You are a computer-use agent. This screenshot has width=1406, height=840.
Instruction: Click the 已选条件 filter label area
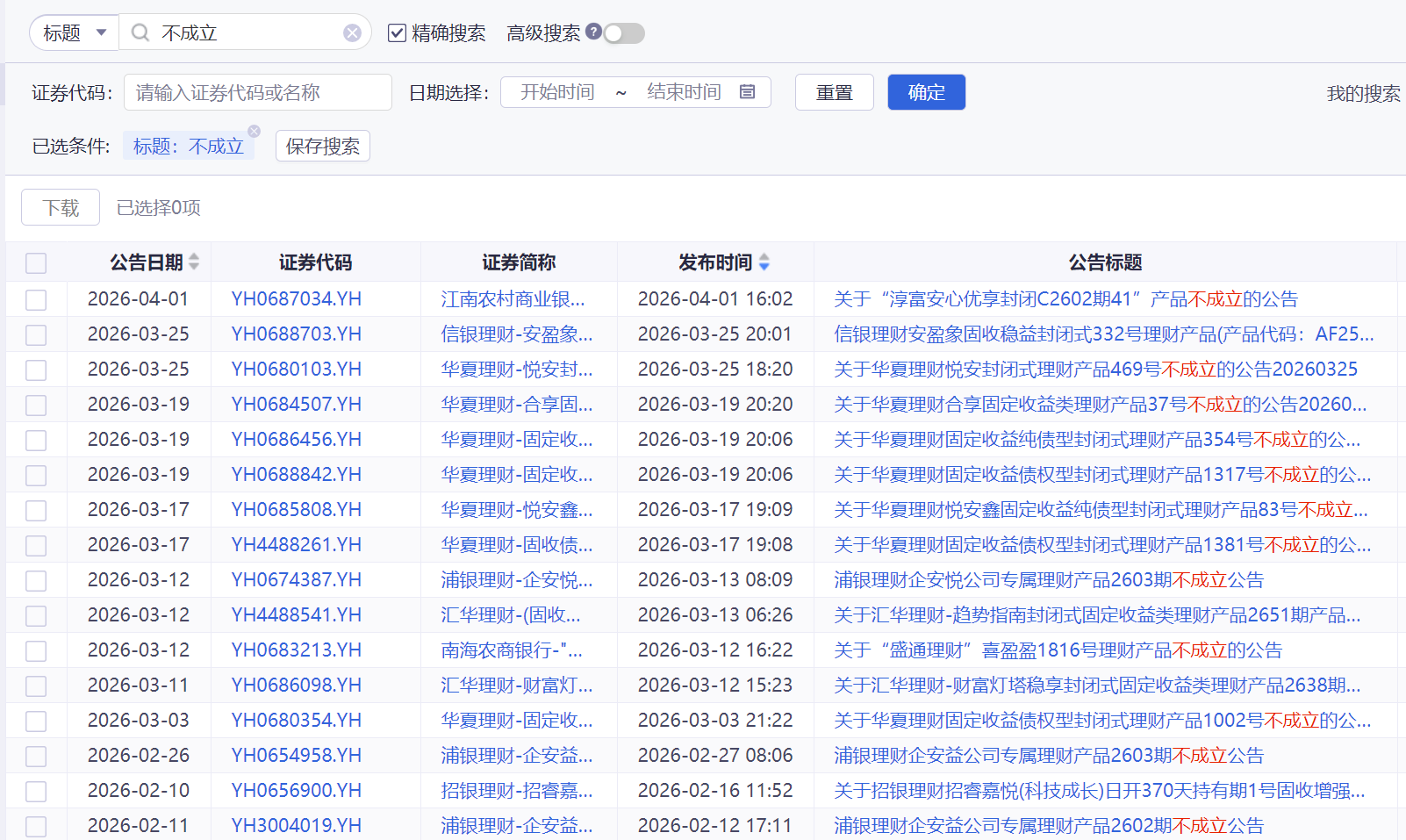click(x=74, y=146)
